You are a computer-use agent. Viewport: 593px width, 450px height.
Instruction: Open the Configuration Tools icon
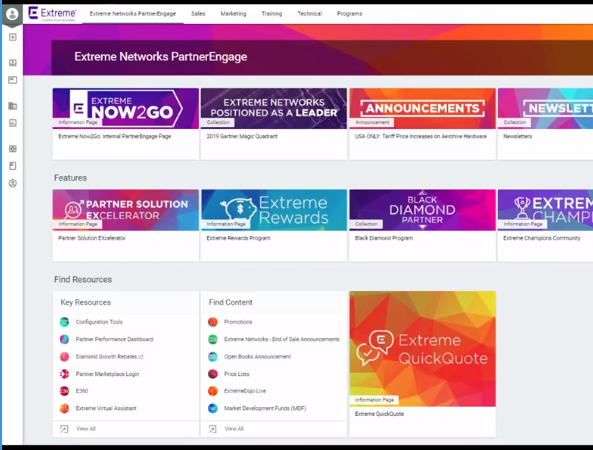click(65, 322)
